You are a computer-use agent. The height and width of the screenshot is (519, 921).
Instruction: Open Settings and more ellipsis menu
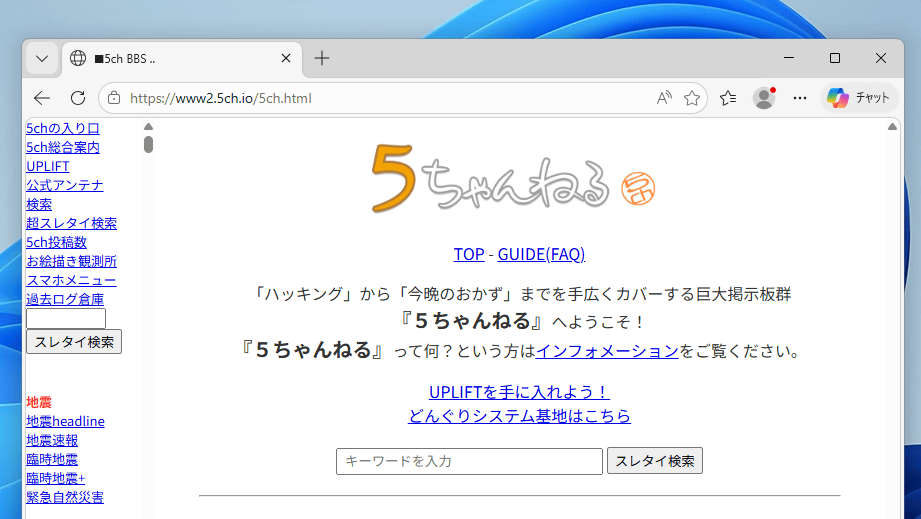click(x=800, y=98)
